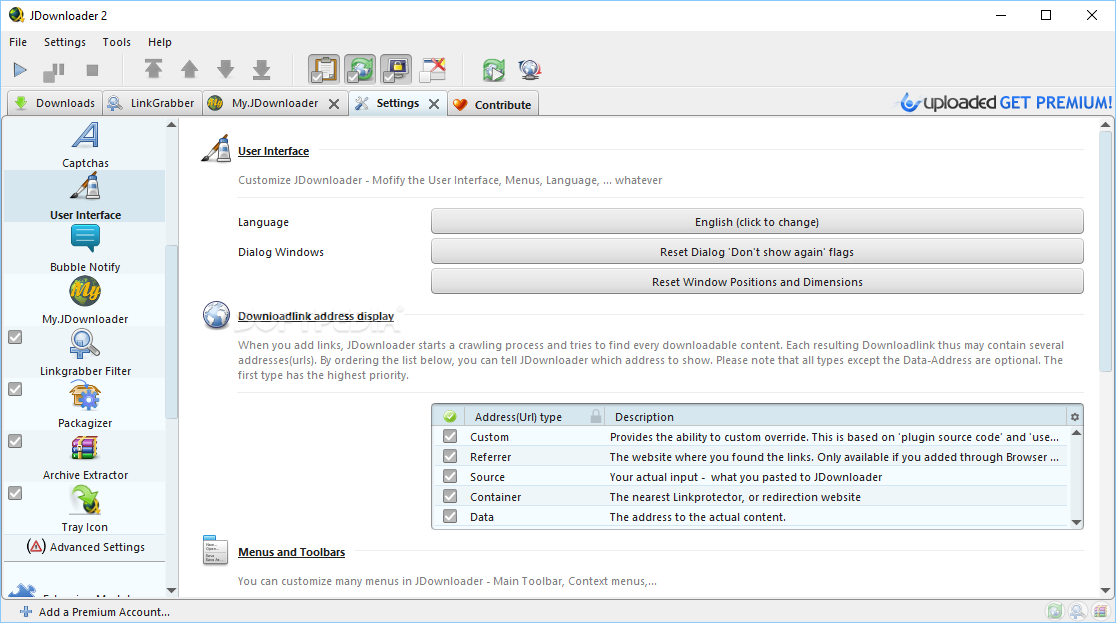Uncheck the Referrer address type

pos(450,456)
